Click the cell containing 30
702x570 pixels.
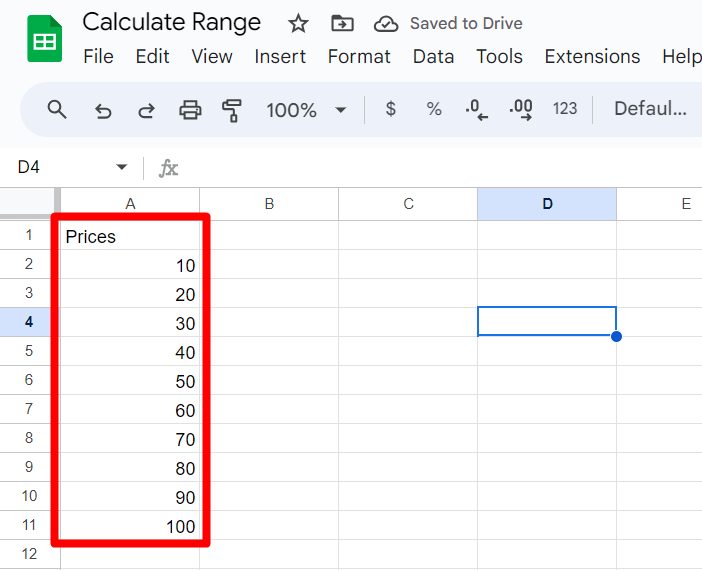tap(130, 322)
